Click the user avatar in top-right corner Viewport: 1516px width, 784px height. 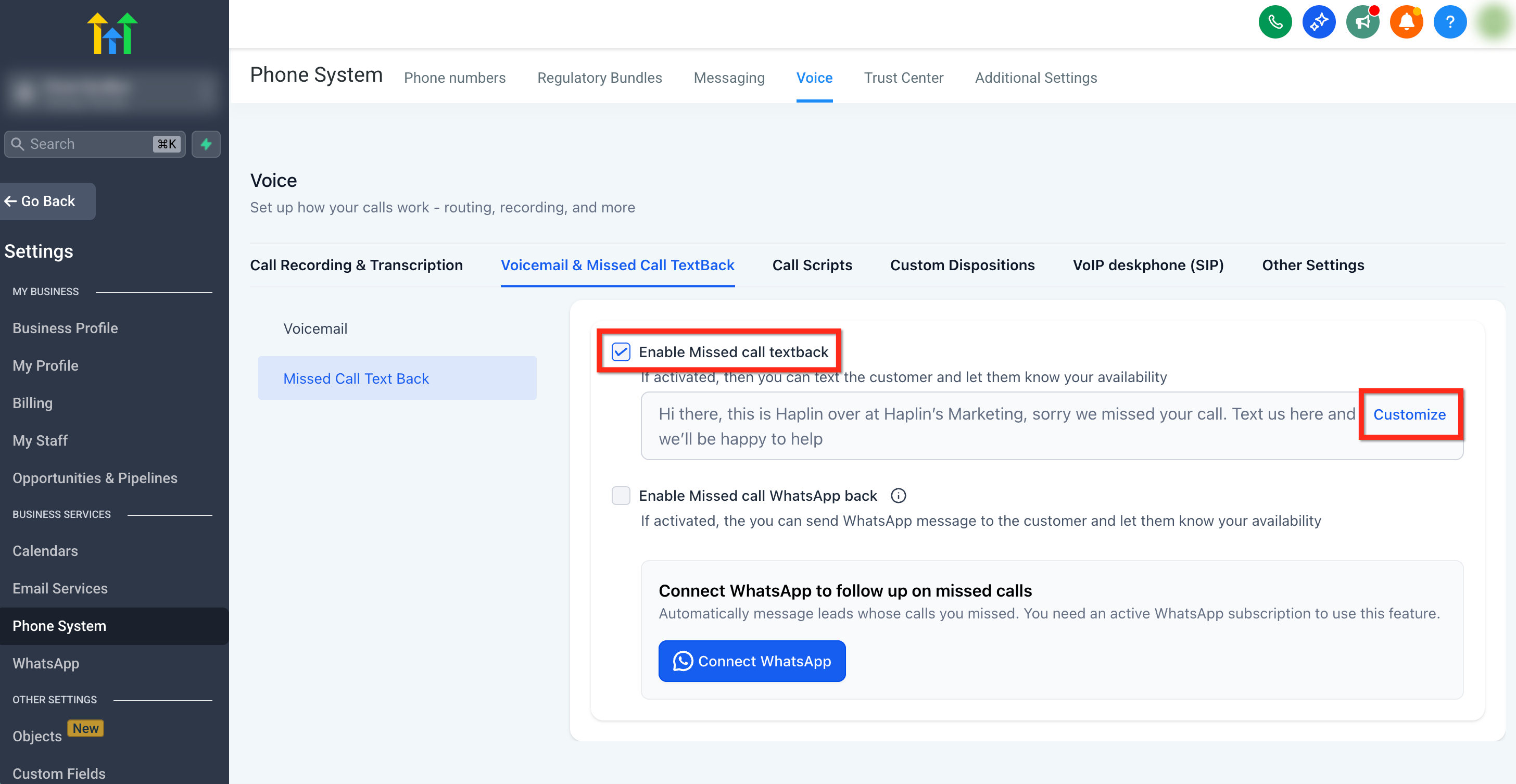pyautogui.click(x=1494, y=22)
